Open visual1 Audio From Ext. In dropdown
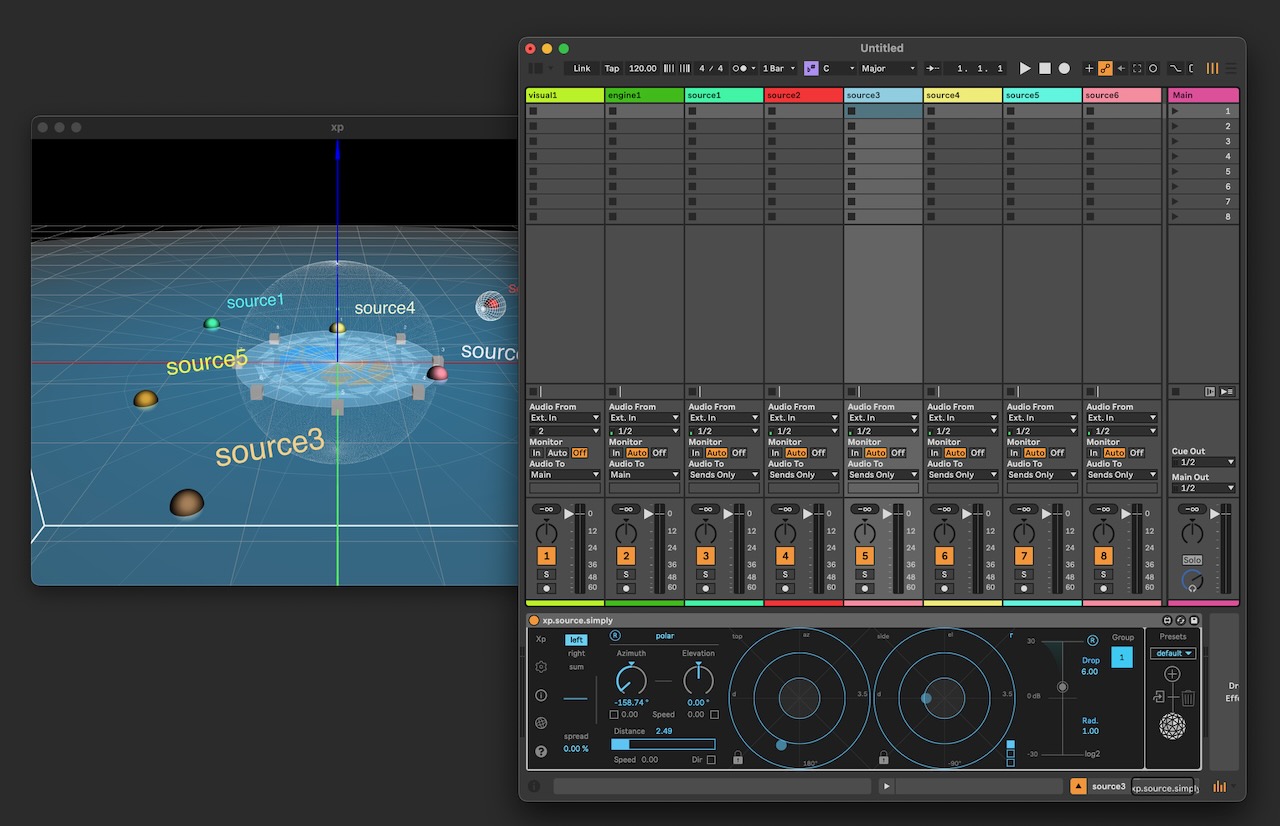1280x826 pixels. 565,418
